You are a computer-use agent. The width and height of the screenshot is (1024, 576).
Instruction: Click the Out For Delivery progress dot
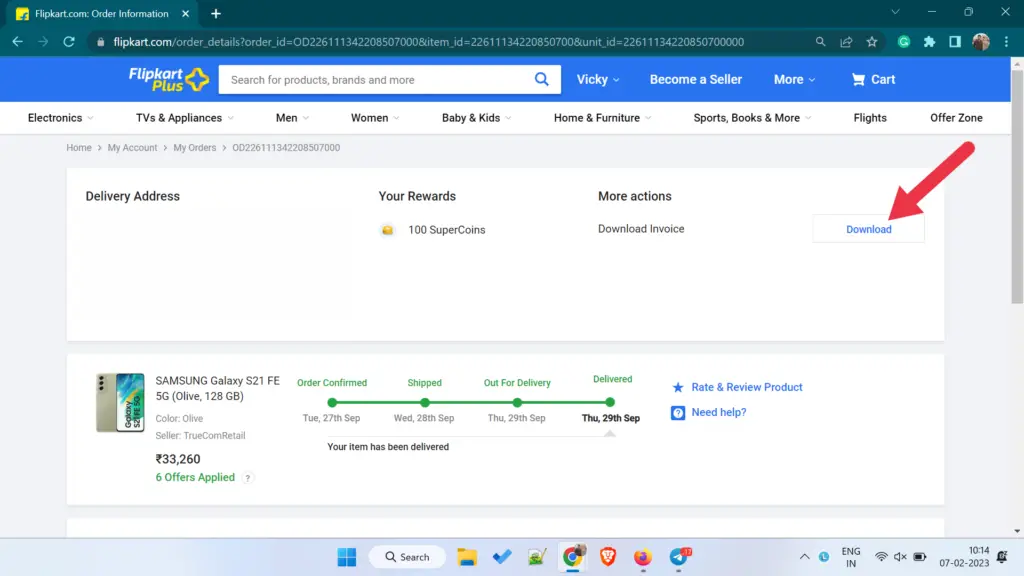pos(517,402)
